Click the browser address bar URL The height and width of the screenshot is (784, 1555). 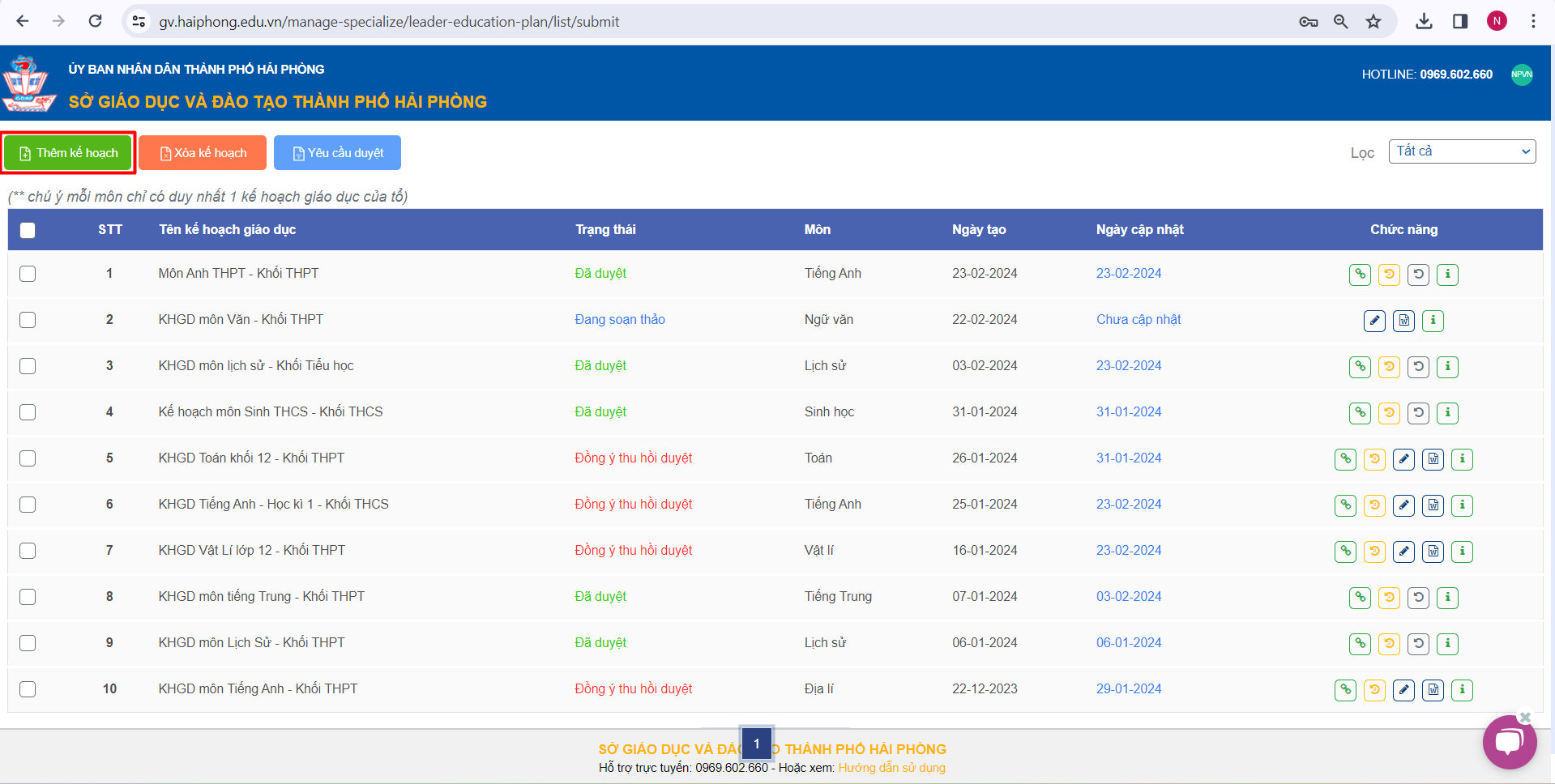[389, 22]
